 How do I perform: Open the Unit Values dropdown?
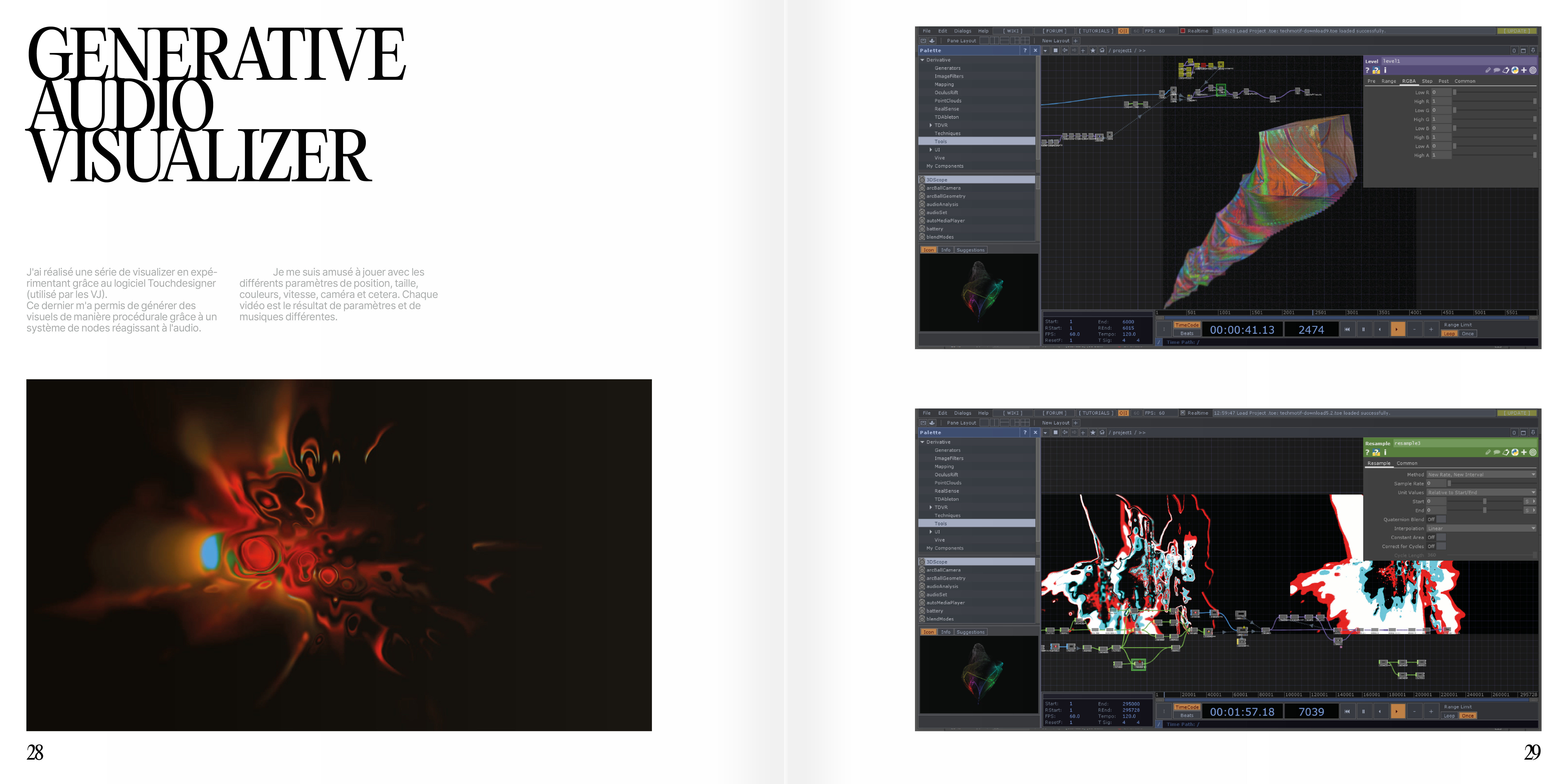coord(1481,492)
